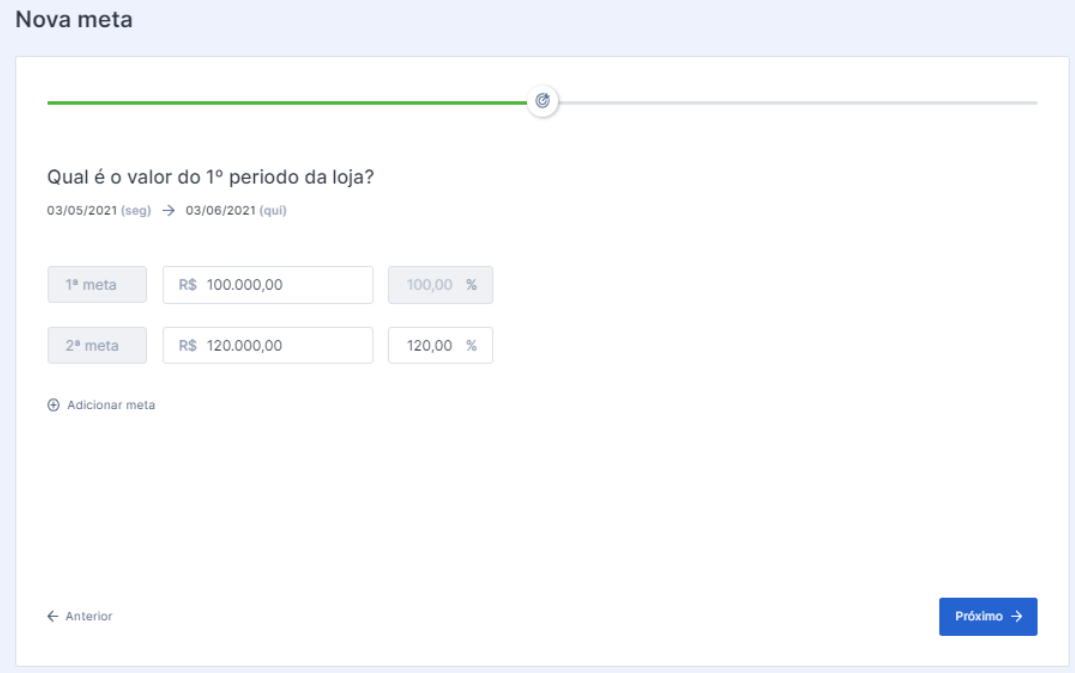Click the left arrow icon next to Anterior
The height and width of the screenshot is (673, 1075).
click(x=53, y=616)
